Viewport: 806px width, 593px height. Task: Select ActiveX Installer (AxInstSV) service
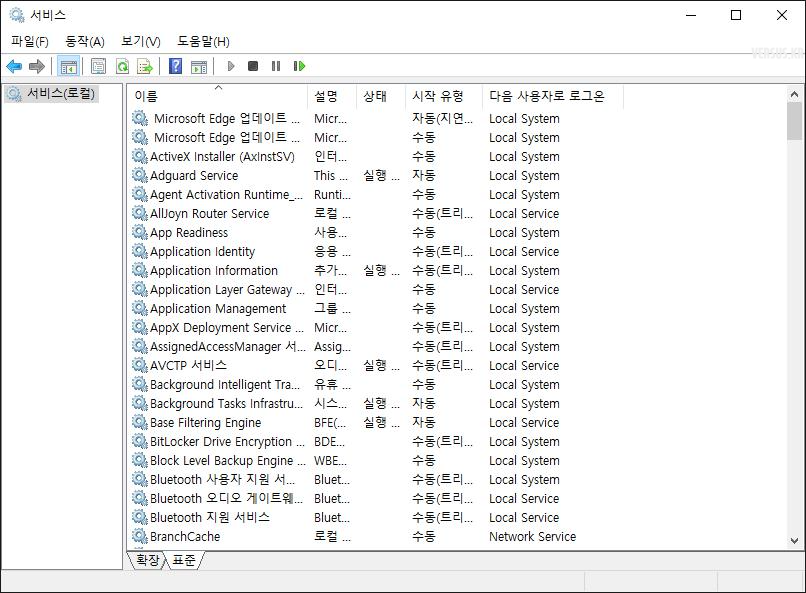click(376, 156)
